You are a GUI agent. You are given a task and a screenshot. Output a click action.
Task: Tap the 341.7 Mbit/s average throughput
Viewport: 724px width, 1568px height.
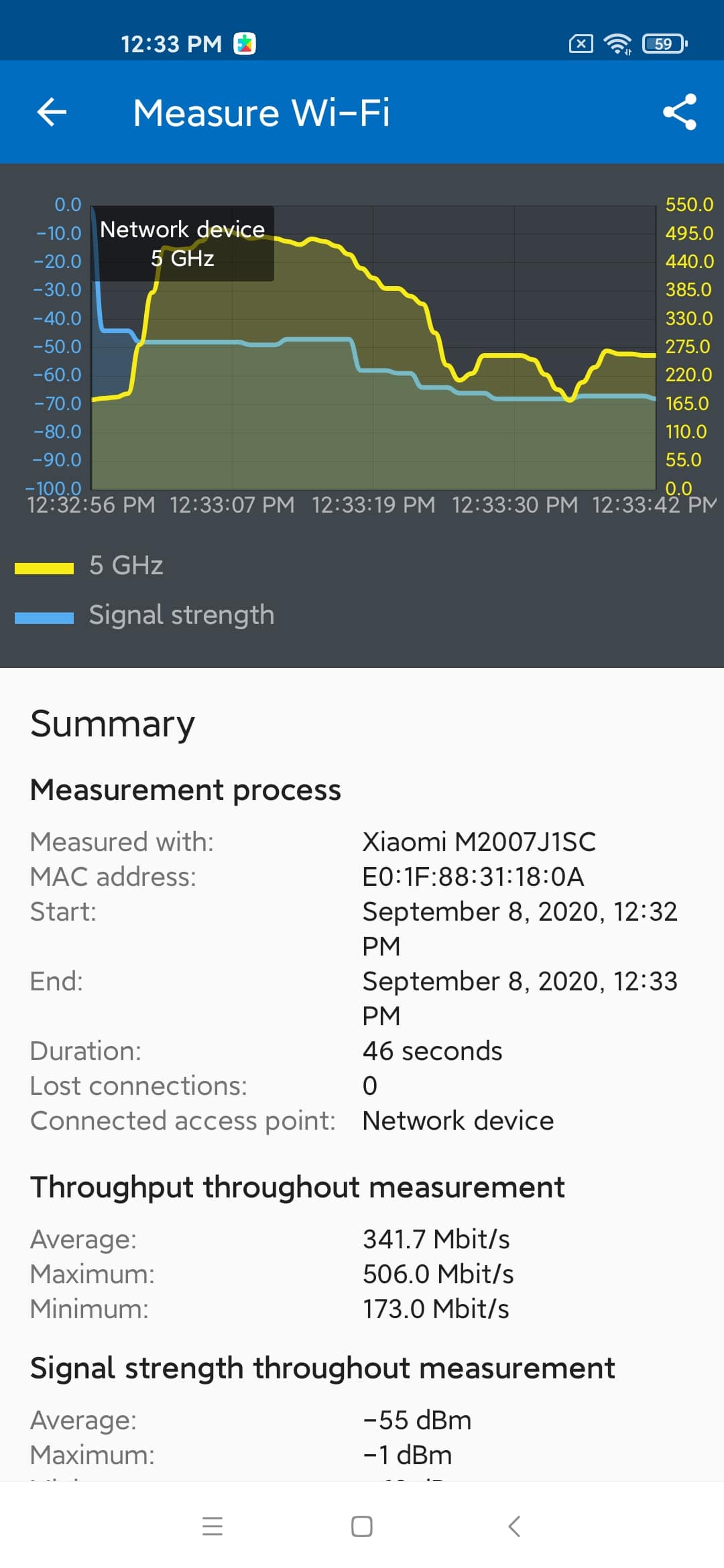tap(436, 1239)
